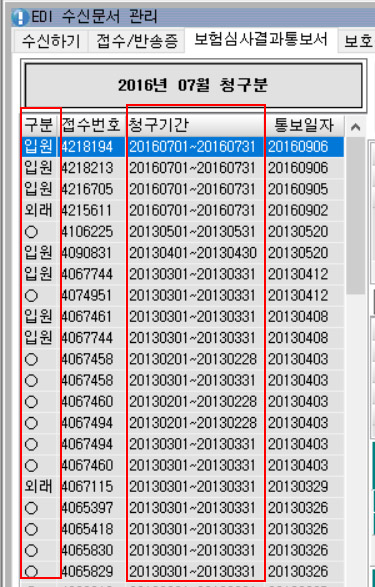The width and height of the screenshot is (375, 587).
Task: Select the 외래 row numbered 4067115
Action: pyautogui.click(x=183, y=487)
